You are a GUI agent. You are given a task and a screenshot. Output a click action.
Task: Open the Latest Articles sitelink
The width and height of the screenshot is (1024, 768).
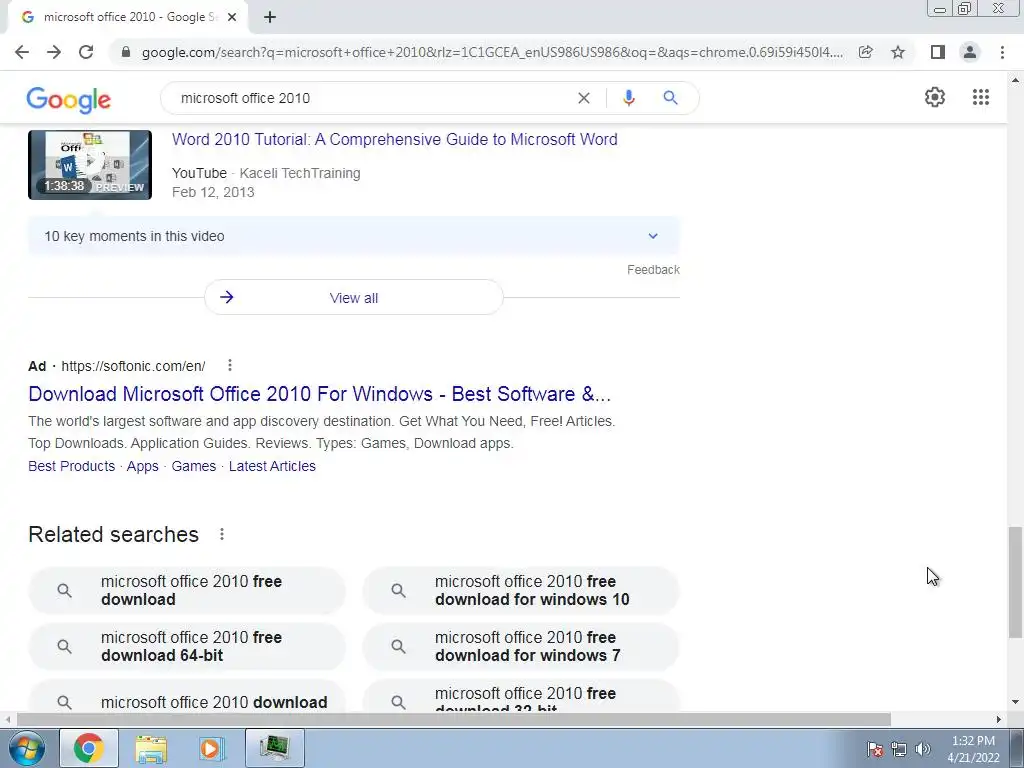[272, 466]
